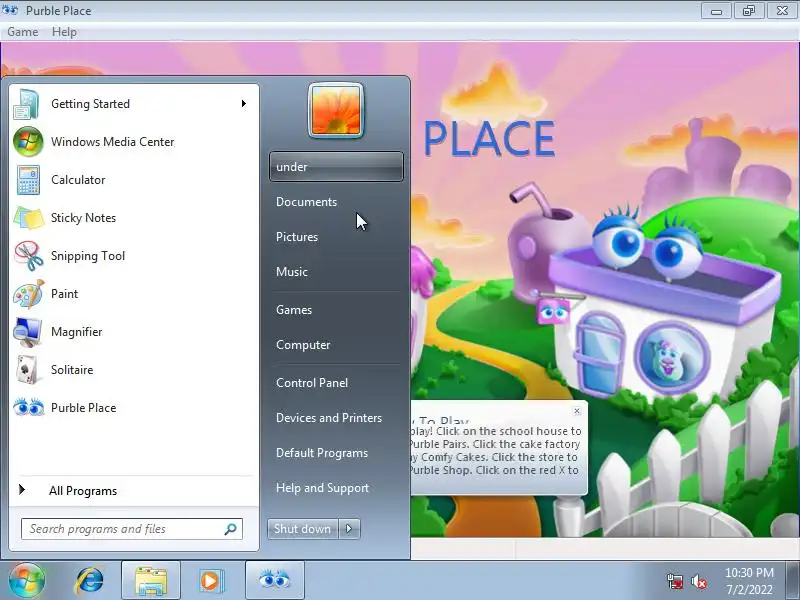Click the user account flower picture
Viewport: 800px width, 600px height.
pyautogui.click(x=336, y=111)
